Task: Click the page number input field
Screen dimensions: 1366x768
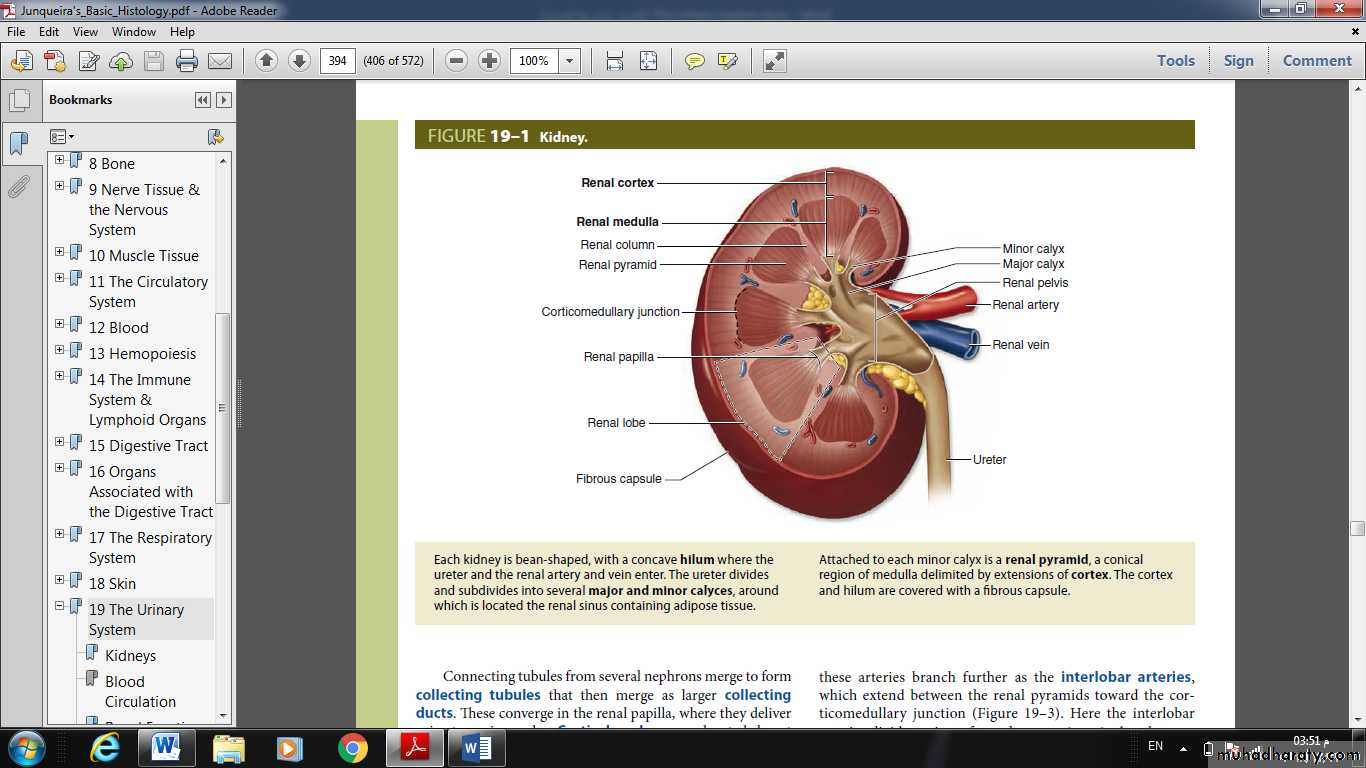Action: point(338,61)
